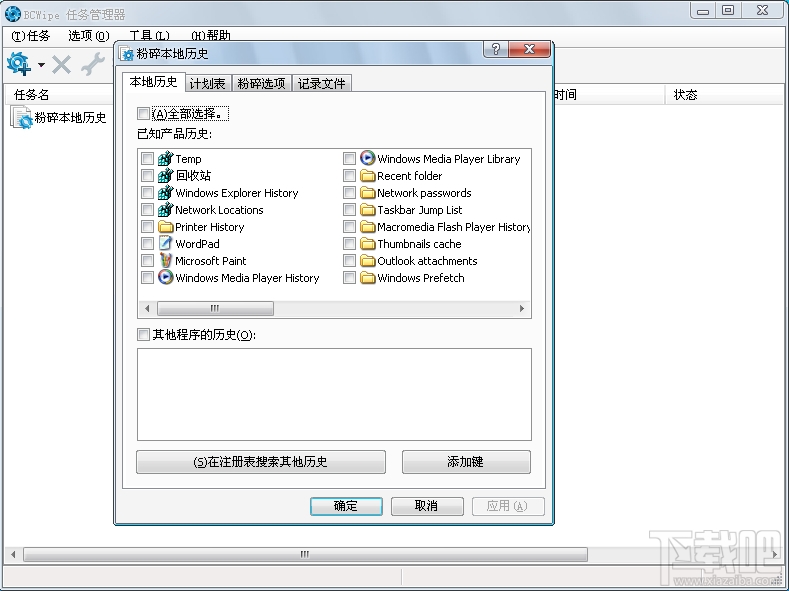This screenshot has width=789, height=591.
Task: Click the Windows Explorer History icon
Action: point(166,193)
